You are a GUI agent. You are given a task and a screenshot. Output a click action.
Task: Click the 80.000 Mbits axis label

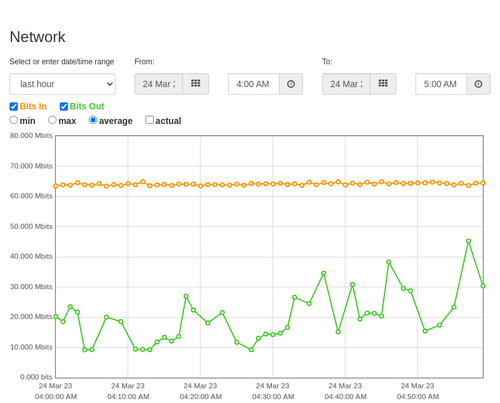[31, 136]
